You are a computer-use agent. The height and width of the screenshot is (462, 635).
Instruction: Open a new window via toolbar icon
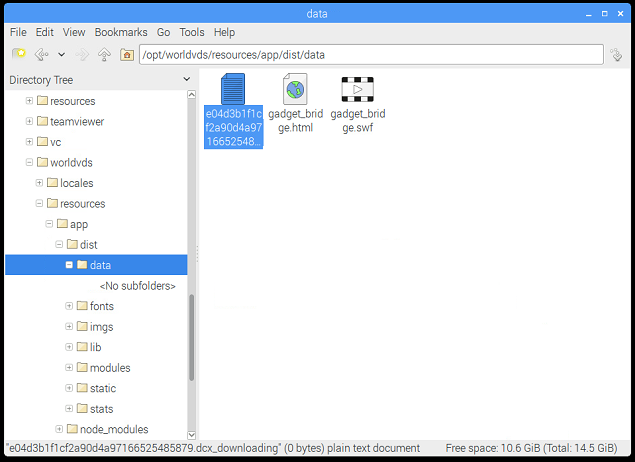coord(19,54)
